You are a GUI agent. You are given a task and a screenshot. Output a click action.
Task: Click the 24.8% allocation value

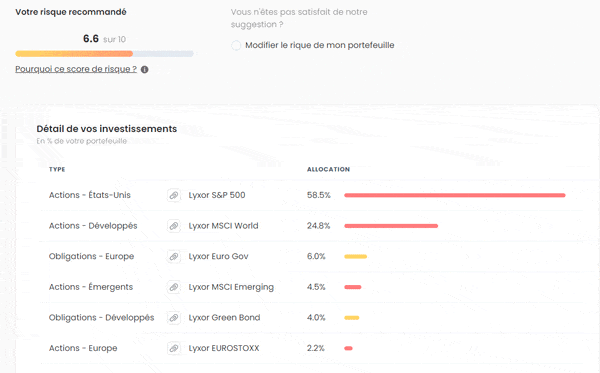click(x=318, y=226)
